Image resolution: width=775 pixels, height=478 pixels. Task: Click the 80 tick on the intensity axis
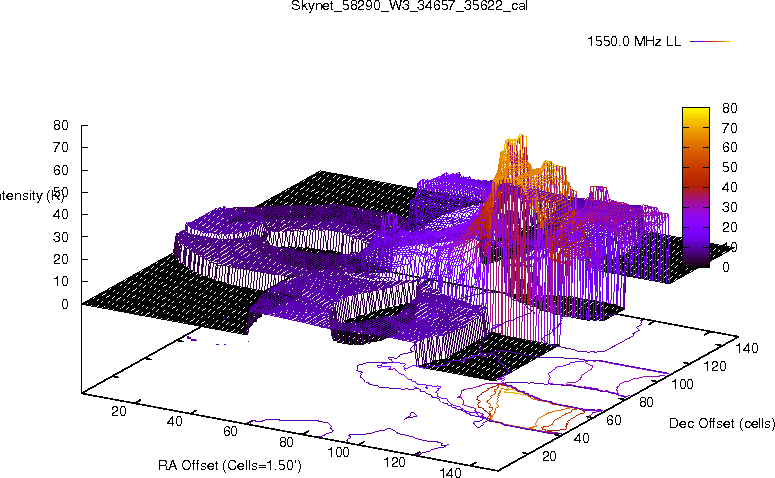coord(61,125)
